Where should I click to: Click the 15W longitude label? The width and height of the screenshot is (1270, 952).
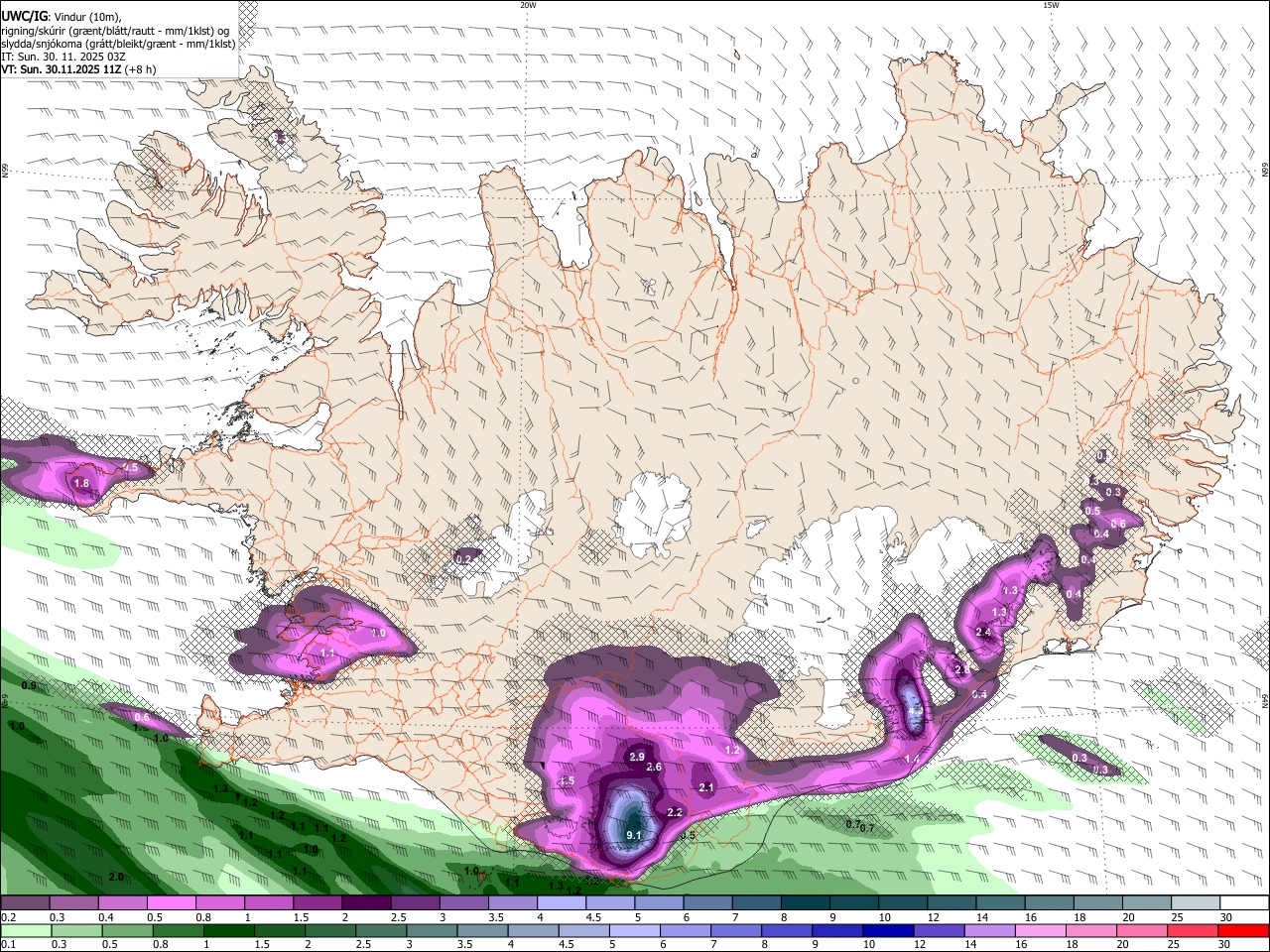pos(1051,5)
